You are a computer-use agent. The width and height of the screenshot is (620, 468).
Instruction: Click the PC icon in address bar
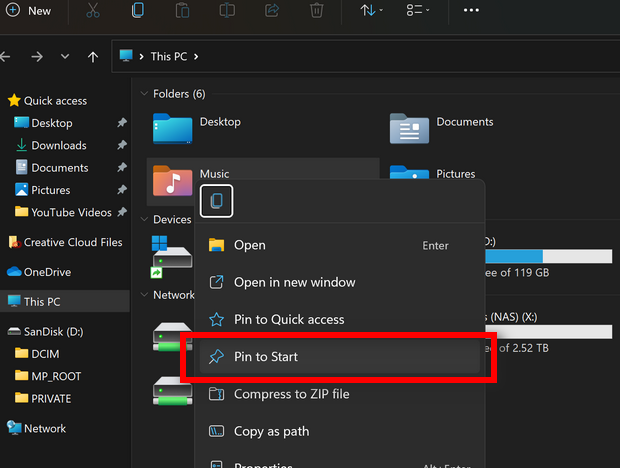(126, 56)
